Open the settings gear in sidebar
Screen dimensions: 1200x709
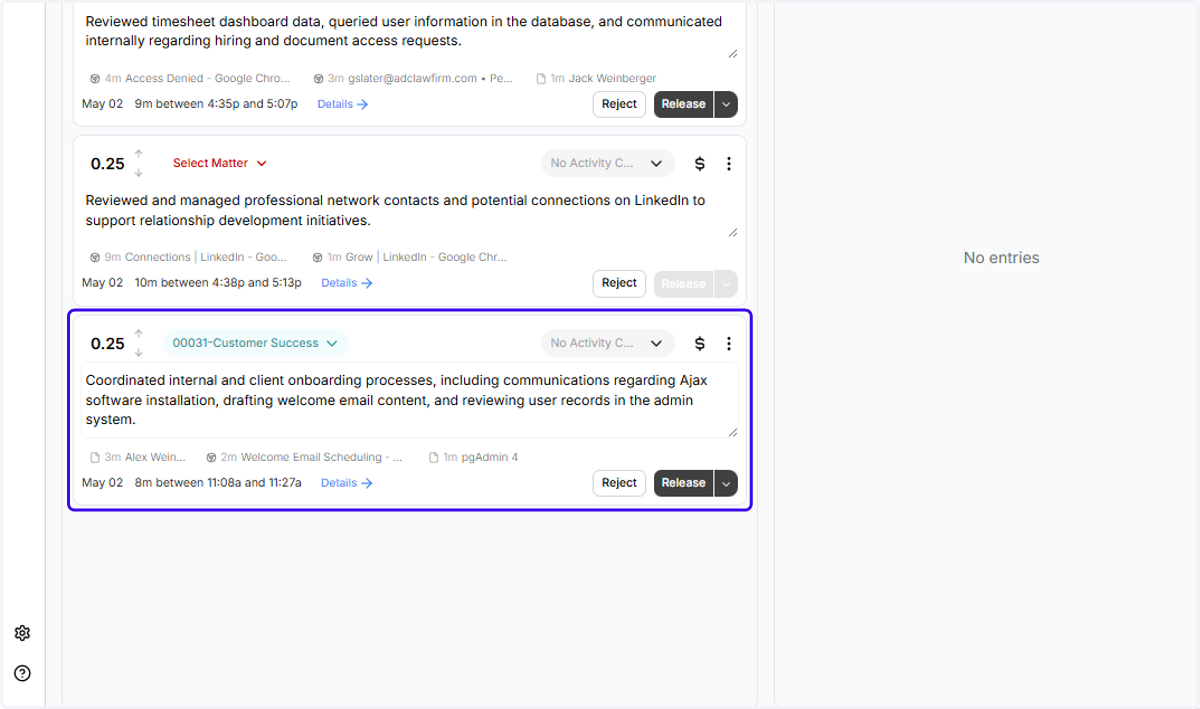click(x=22, y=633)
